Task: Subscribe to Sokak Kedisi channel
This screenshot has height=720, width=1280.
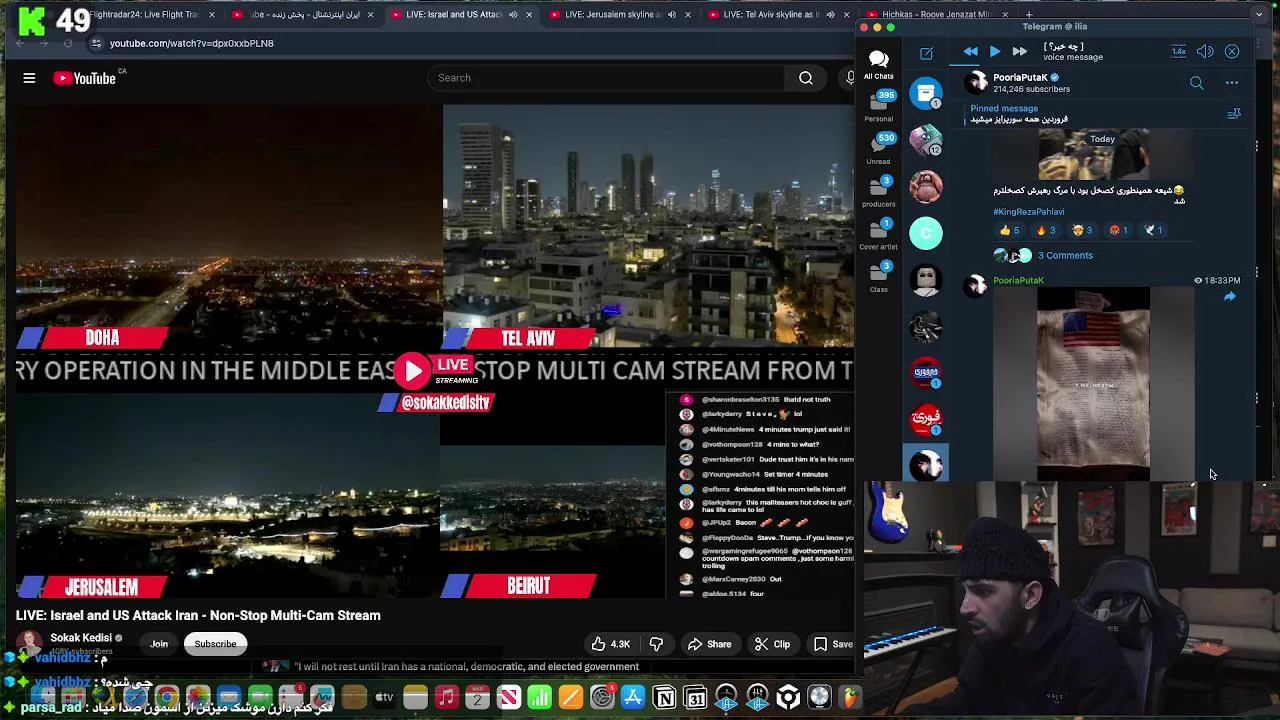Action: click(215, 644)
